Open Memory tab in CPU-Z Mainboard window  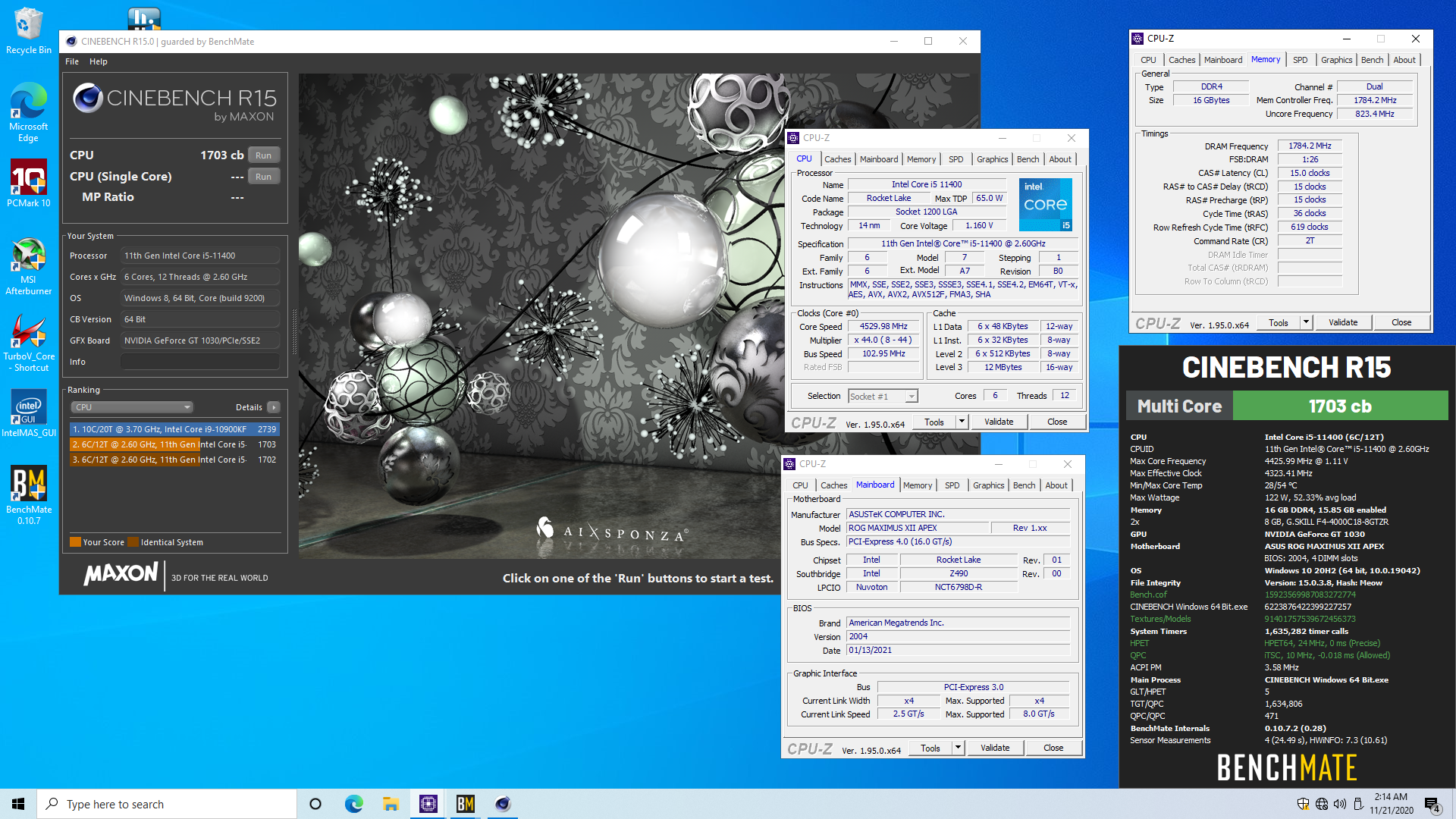click(918, 485)
